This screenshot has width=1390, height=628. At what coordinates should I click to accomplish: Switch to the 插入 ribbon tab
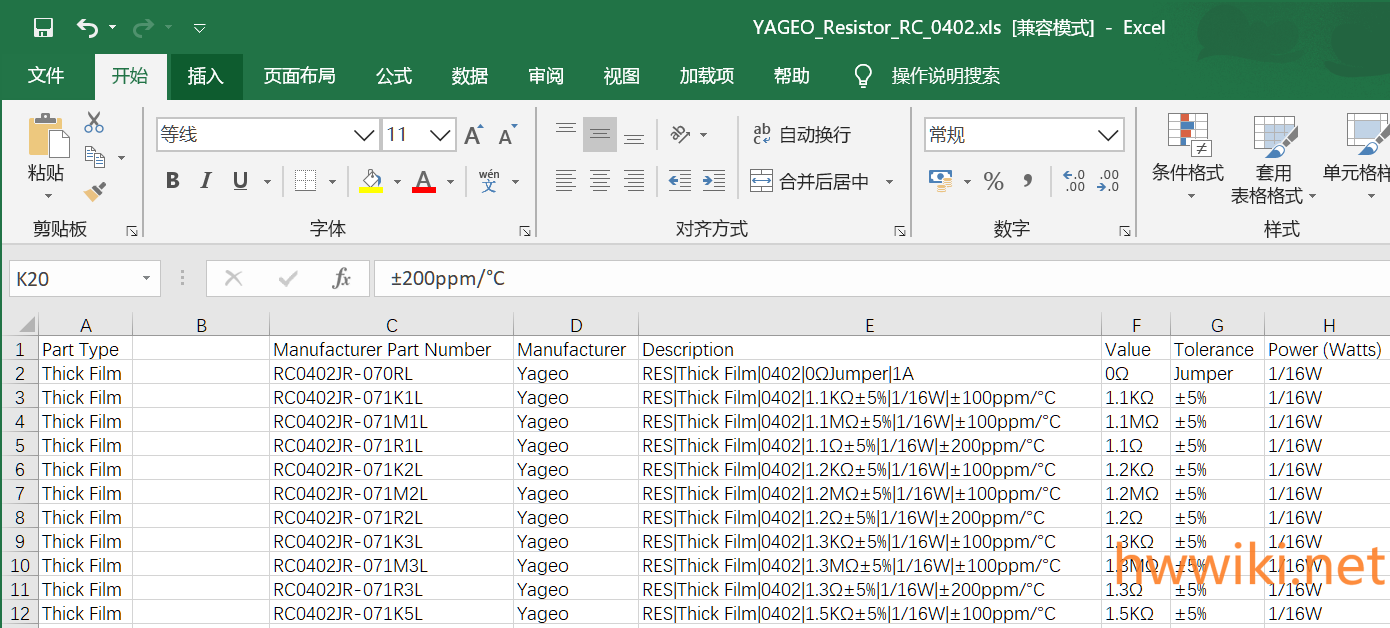point(205,76)
